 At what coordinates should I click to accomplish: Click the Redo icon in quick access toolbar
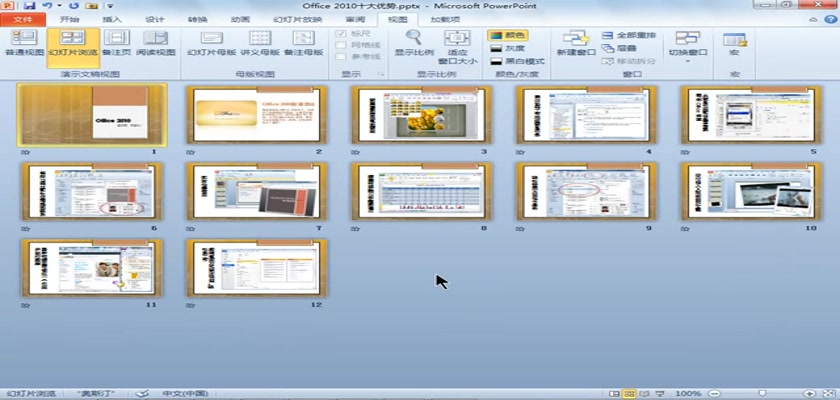pos(74,5)
